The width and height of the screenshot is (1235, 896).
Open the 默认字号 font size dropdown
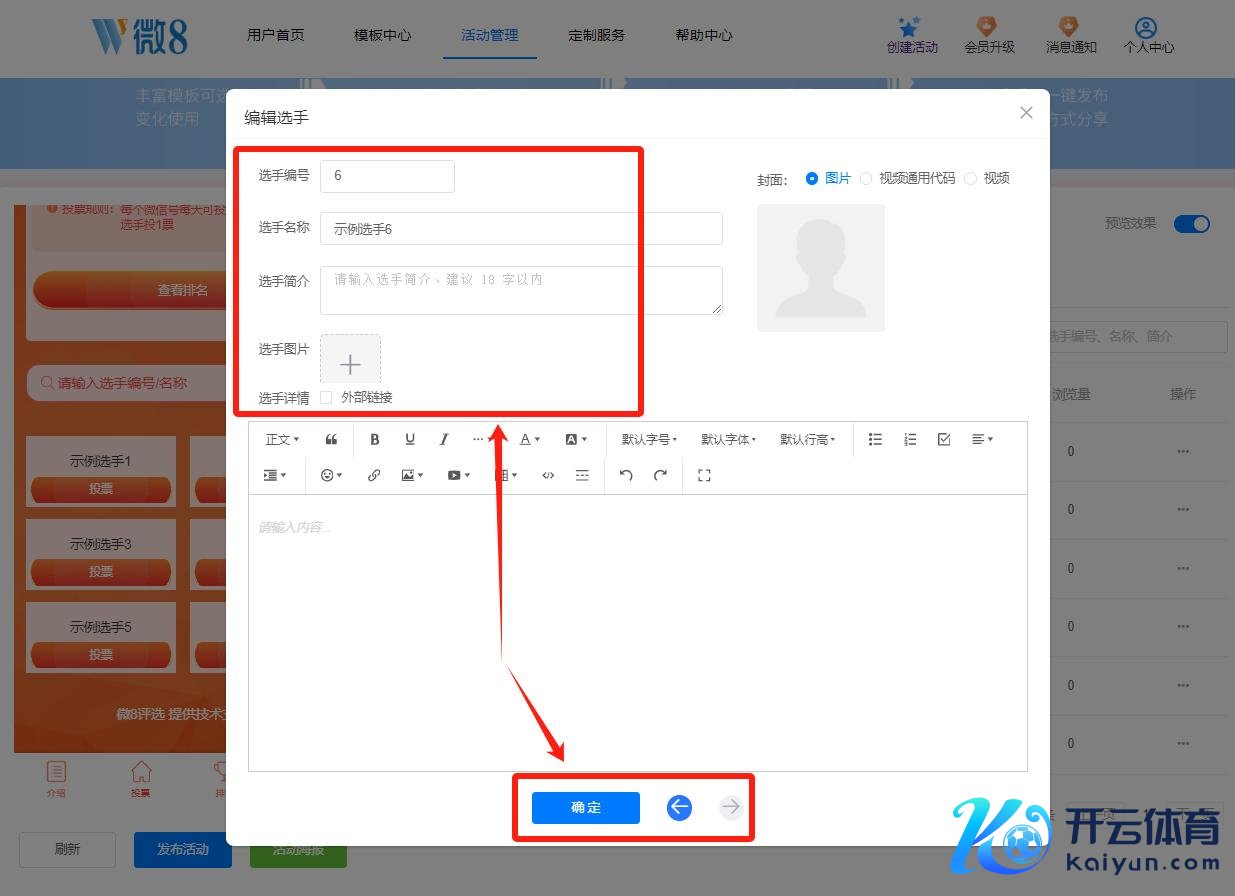(649, 439)
